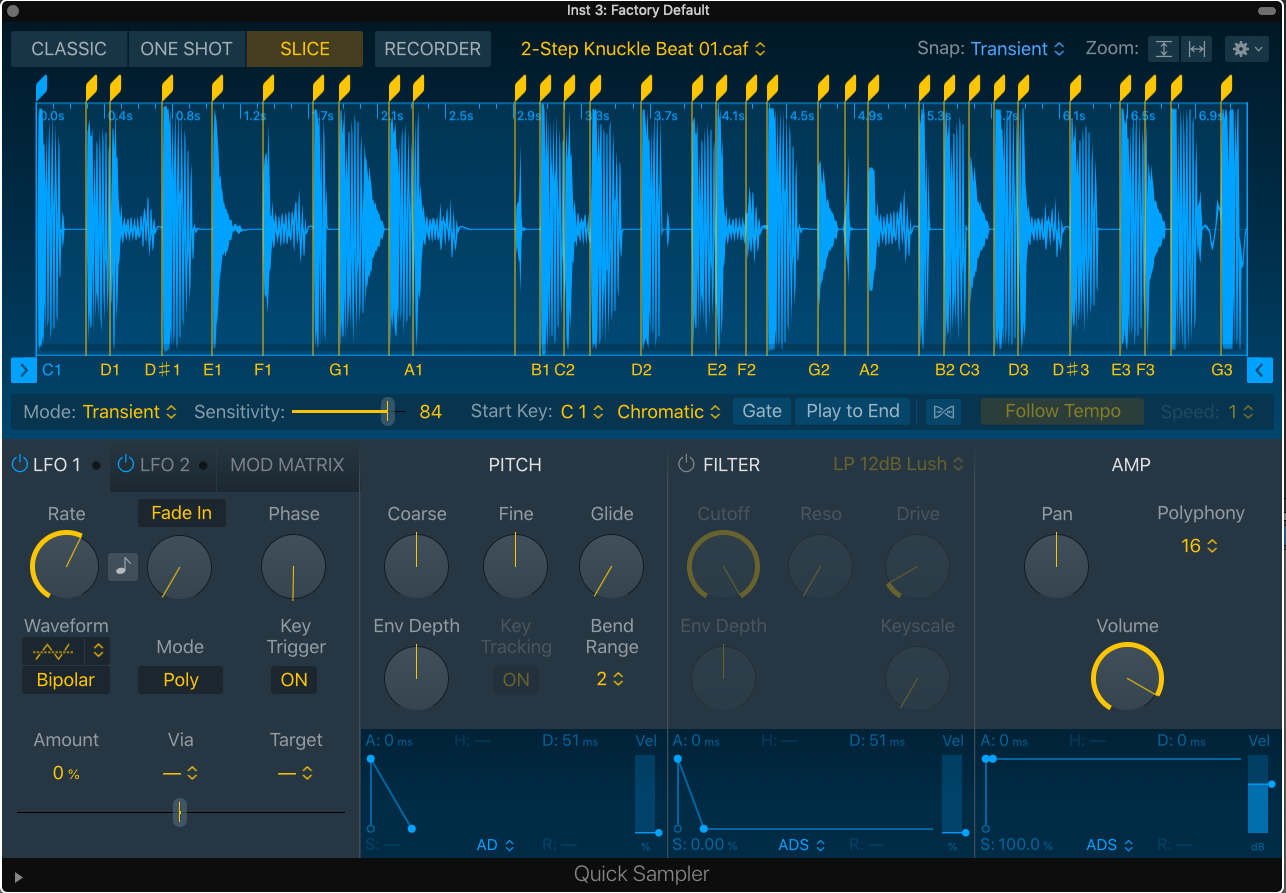Click the Amp velocity slider handle

tap(1272, 784)
